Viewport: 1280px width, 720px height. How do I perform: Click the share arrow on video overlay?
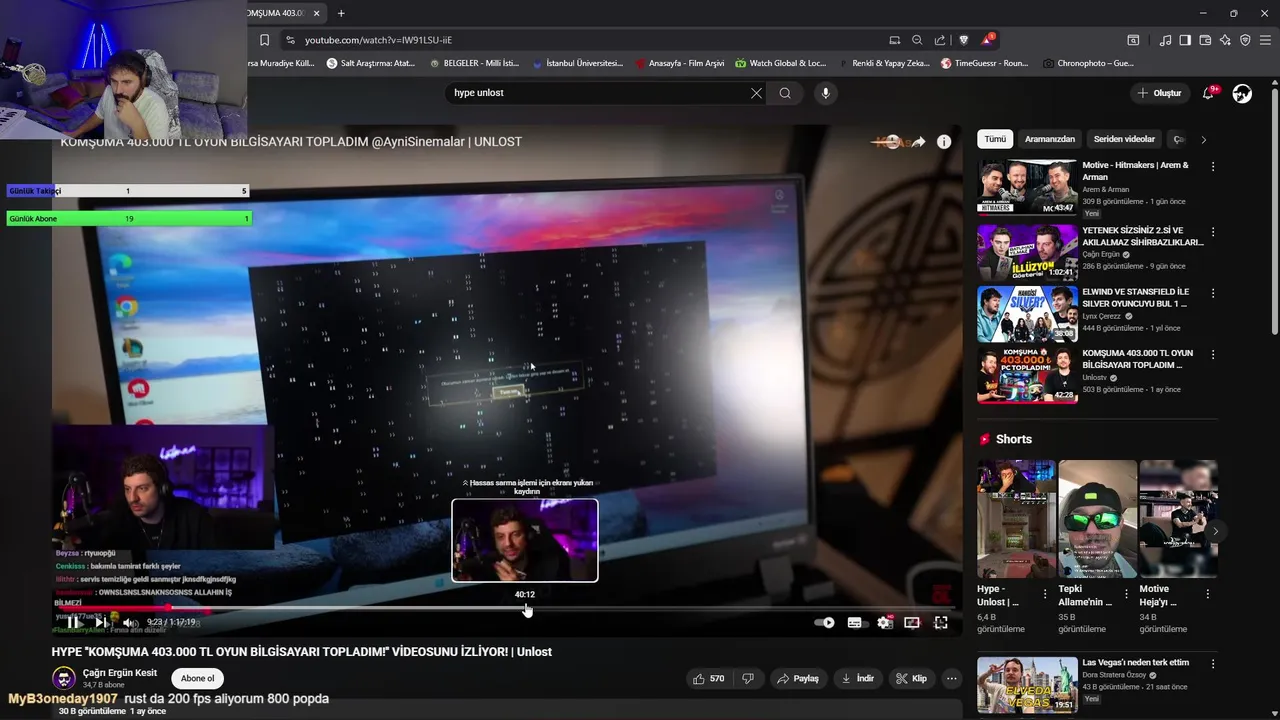pos(918,142)
